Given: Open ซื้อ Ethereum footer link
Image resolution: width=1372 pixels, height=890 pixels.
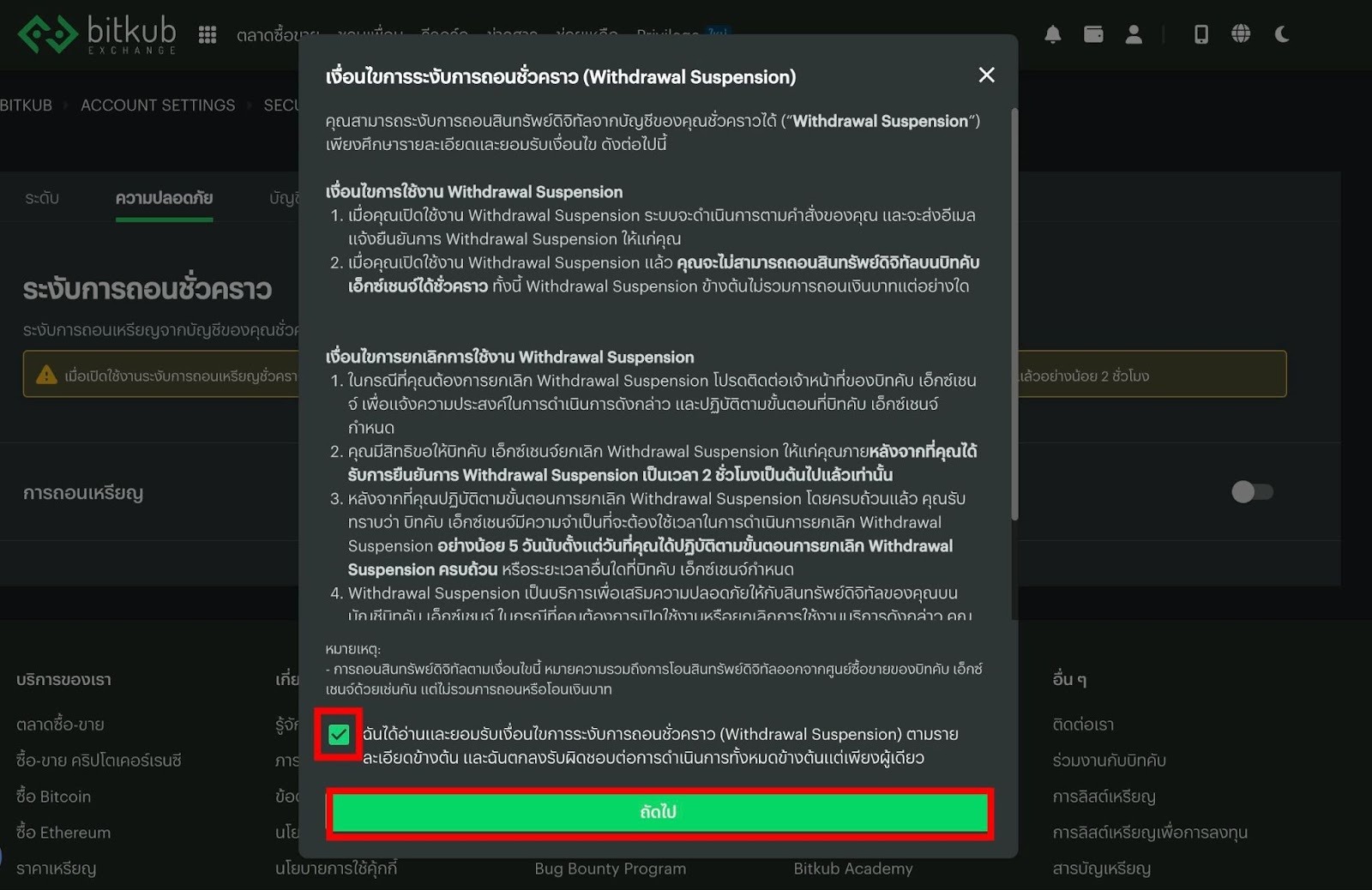Looking at the screenshot, I should tap(63, 833).
